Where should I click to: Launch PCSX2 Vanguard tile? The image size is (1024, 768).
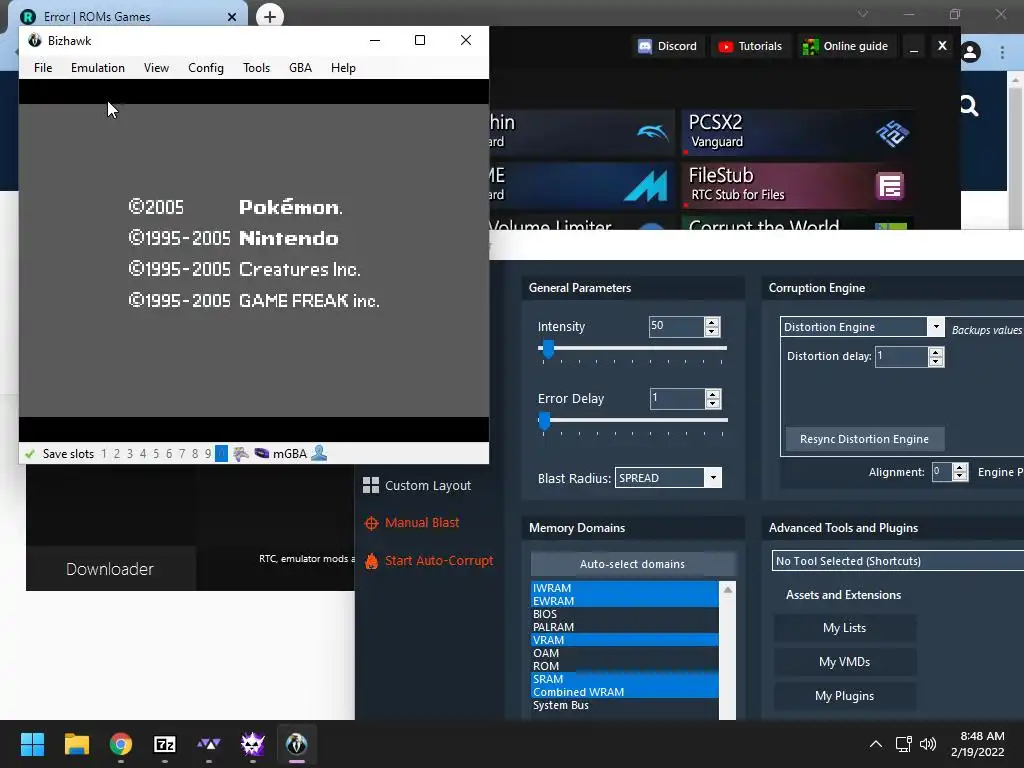(x=797, y=133)
